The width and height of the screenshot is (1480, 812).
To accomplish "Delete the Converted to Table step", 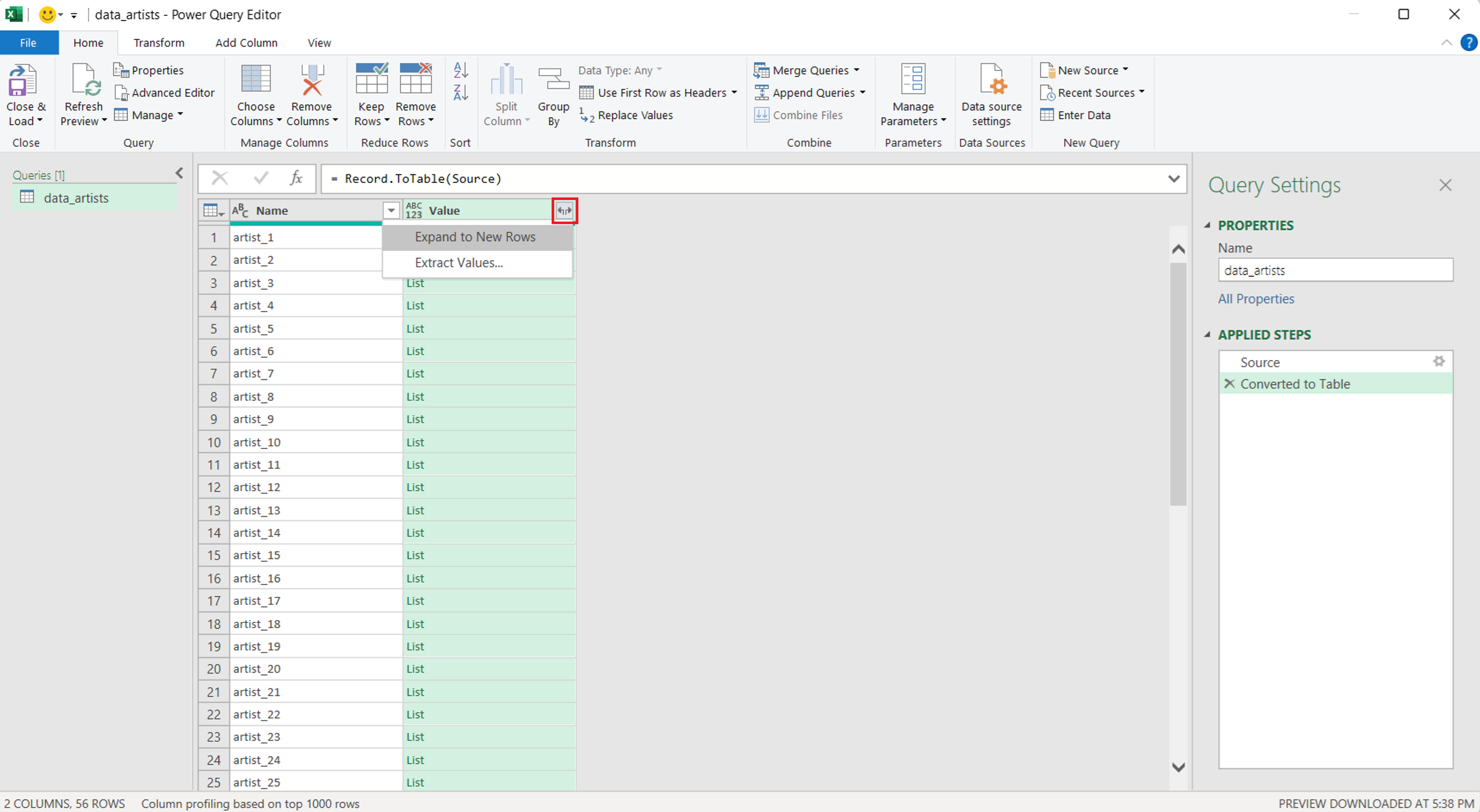I will coord(1229,384).
